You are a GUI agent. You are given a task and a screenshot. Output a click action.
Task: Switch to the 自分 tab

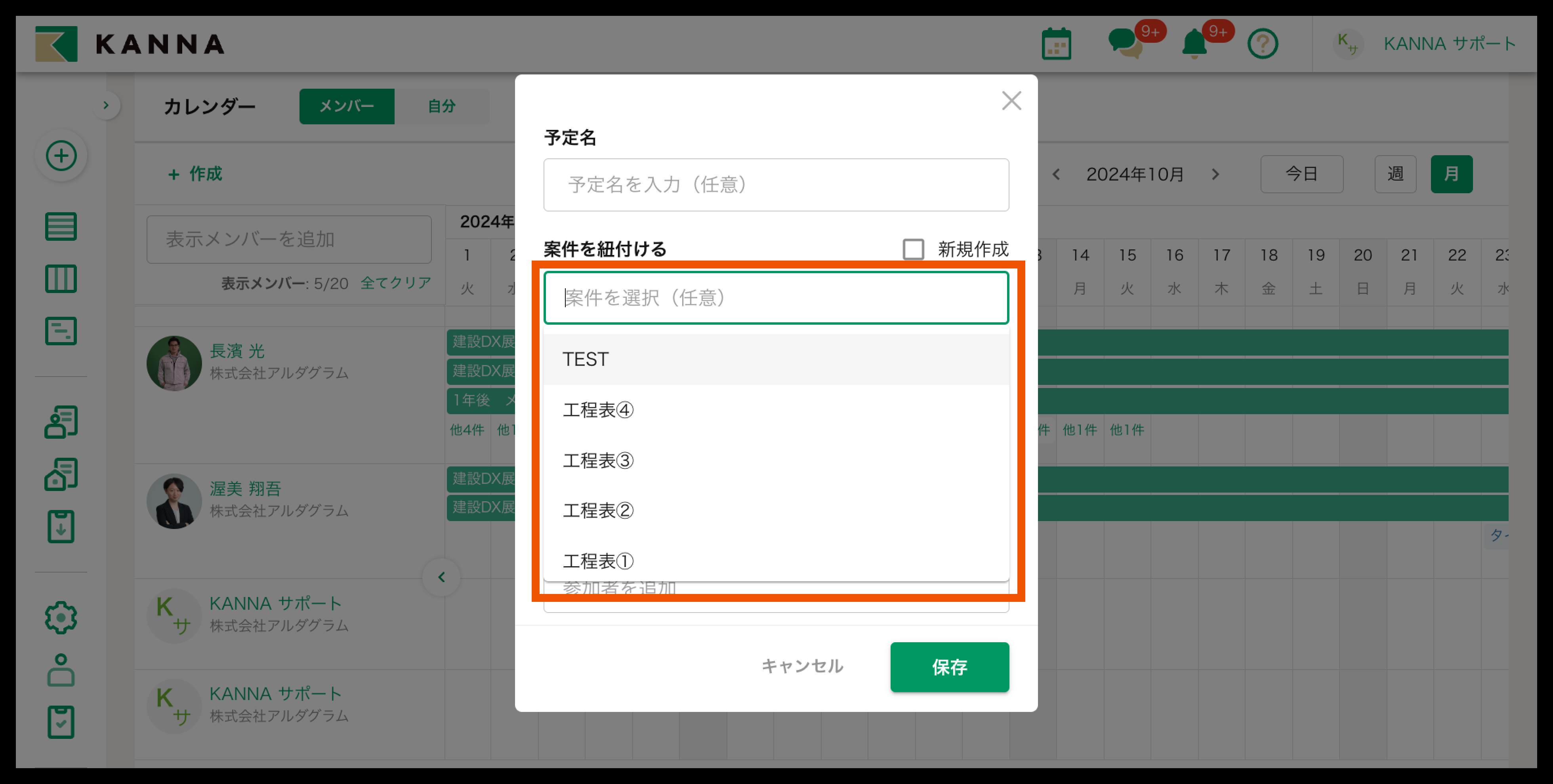click(x=441, y=107)
